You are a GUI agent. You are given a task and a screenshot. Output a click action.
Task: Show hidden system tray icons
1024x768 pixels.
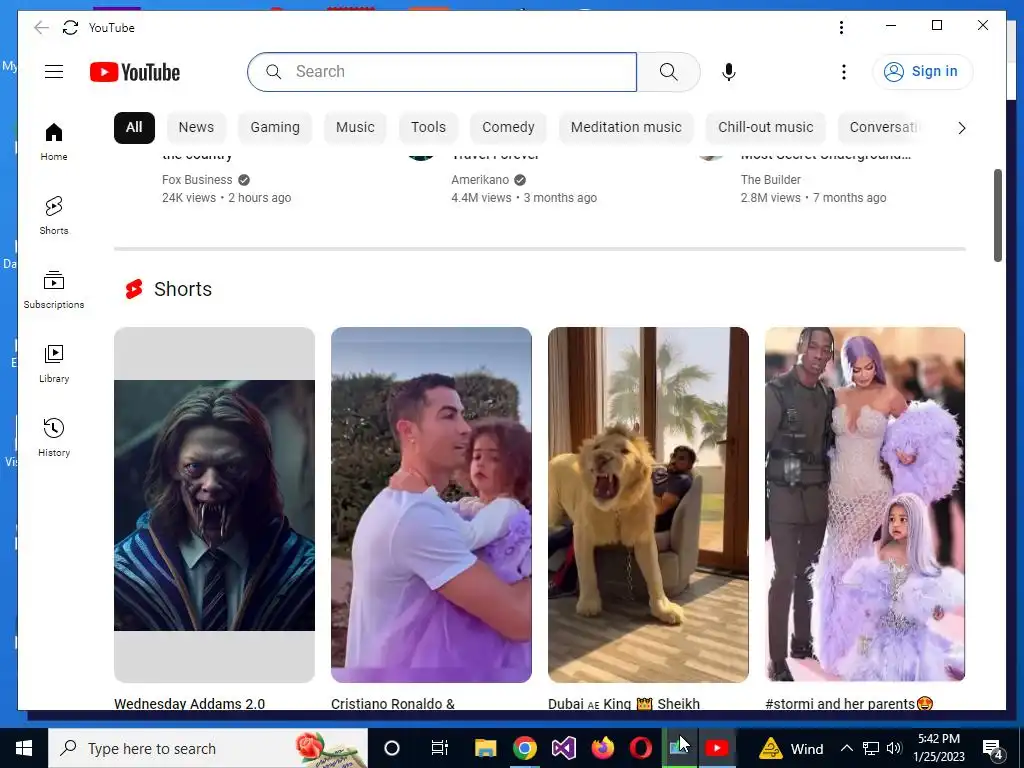(x=846, y=748)
